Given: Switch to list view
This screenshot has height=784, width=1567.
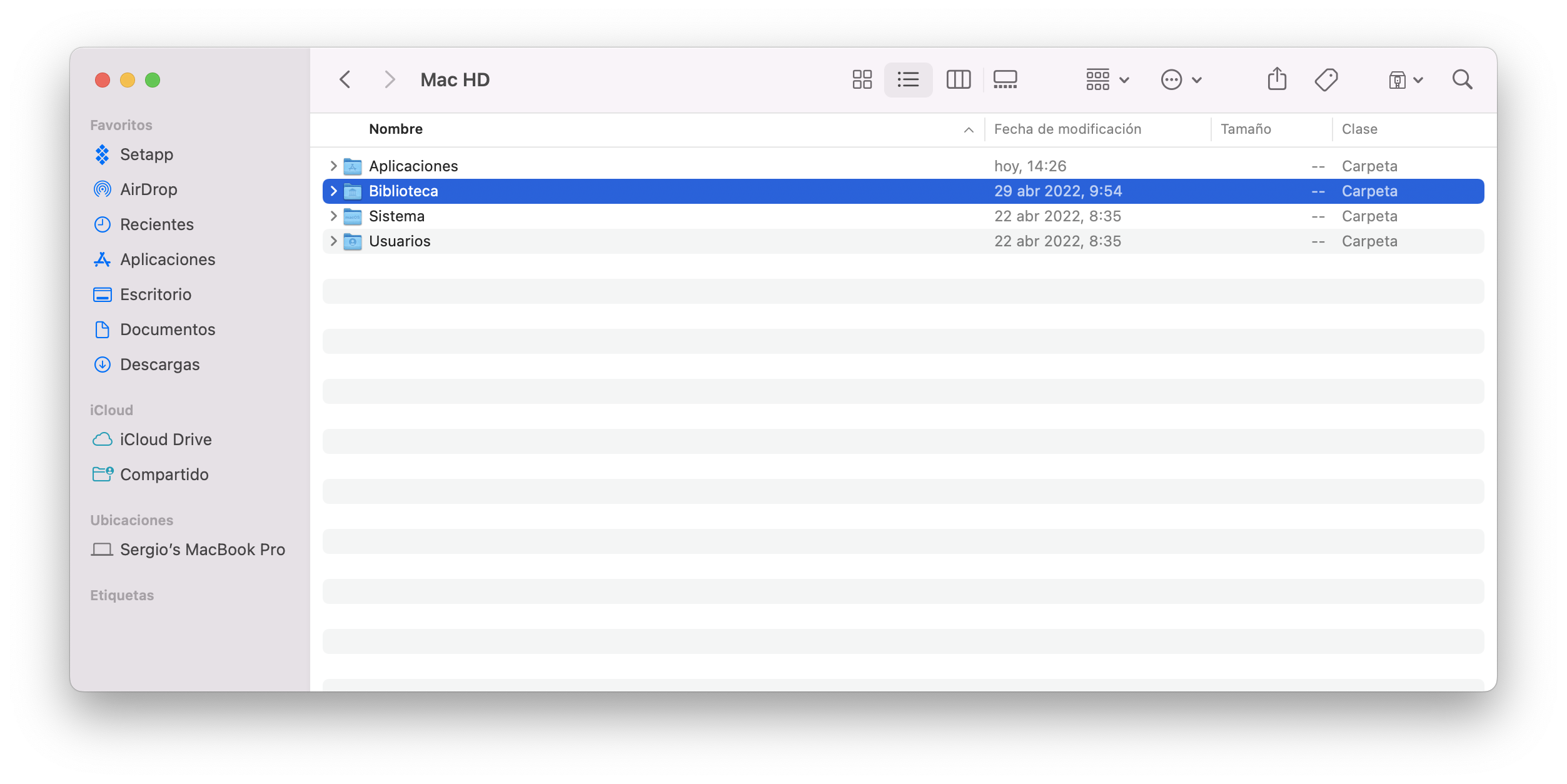Looking at the screenshot, I should pyautogui.click(x=907, y=79).
